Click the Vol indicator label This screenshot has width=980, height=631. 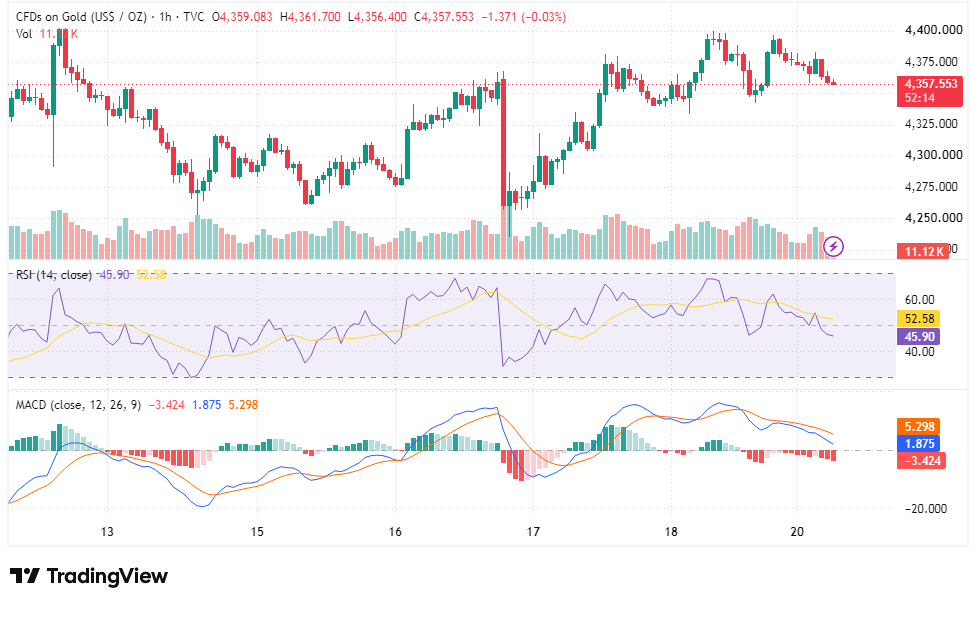pos(24,34)
